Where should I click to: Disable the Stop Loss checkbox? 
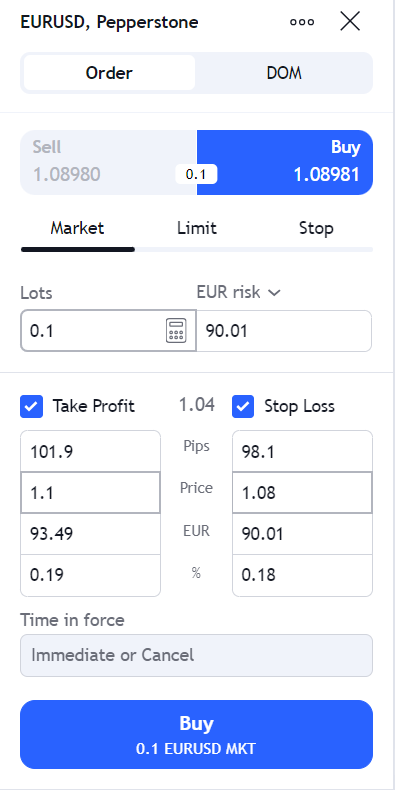coord(243,406)
